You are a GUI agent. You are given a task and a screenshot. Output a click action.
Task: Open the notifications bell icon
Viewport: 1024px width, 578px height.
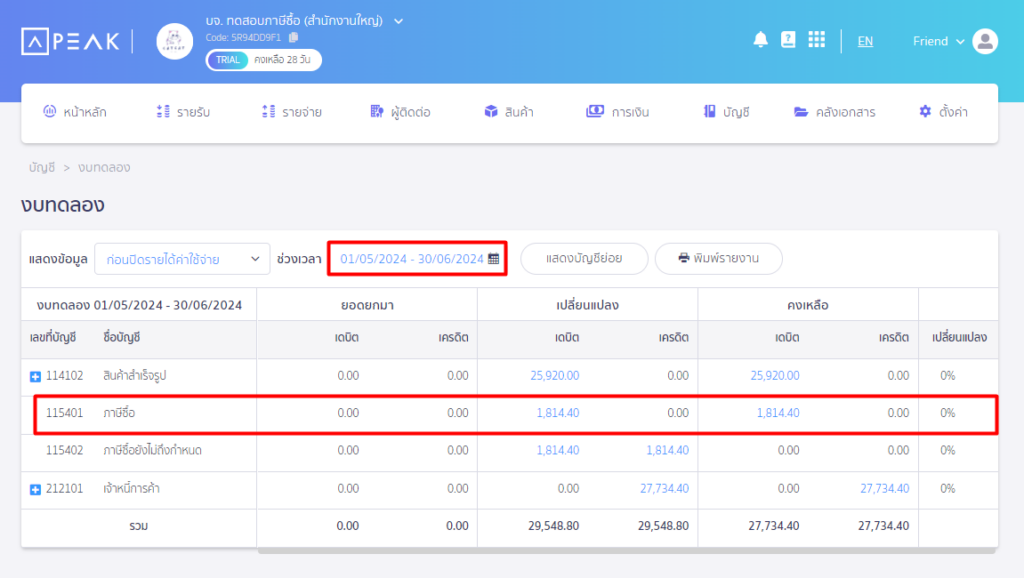click(x=760, y=40)
